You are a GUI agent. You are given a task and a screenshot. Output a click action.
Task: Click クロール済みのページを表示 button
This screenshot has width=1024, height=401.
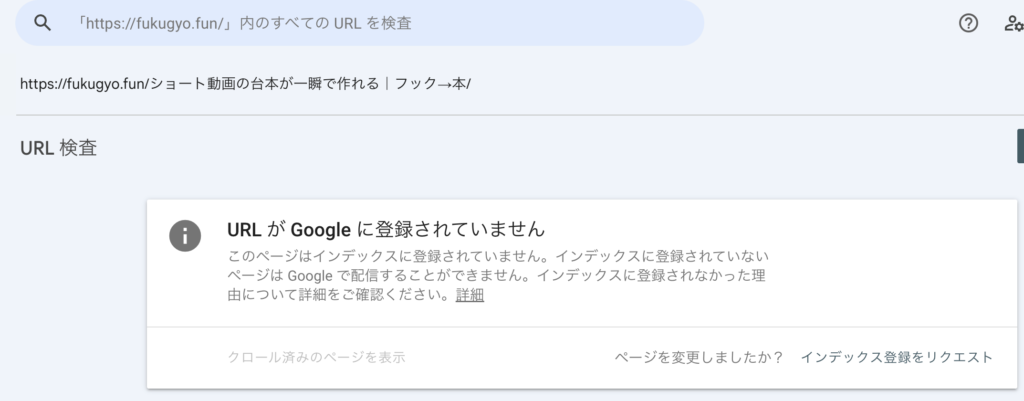click(x=317, y=357)
